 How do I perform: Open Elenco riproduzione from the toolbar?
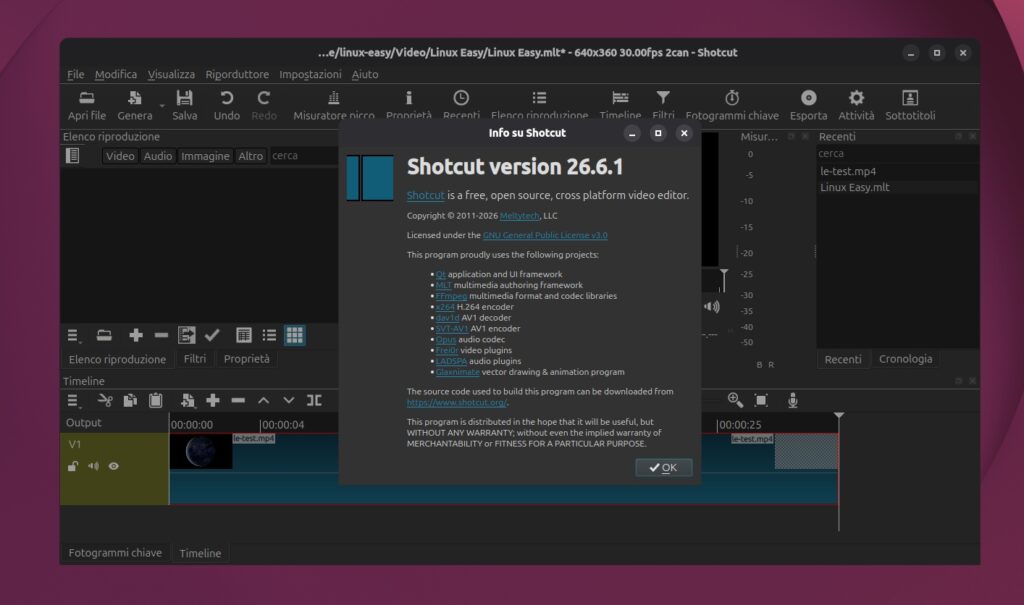[539, 105]
